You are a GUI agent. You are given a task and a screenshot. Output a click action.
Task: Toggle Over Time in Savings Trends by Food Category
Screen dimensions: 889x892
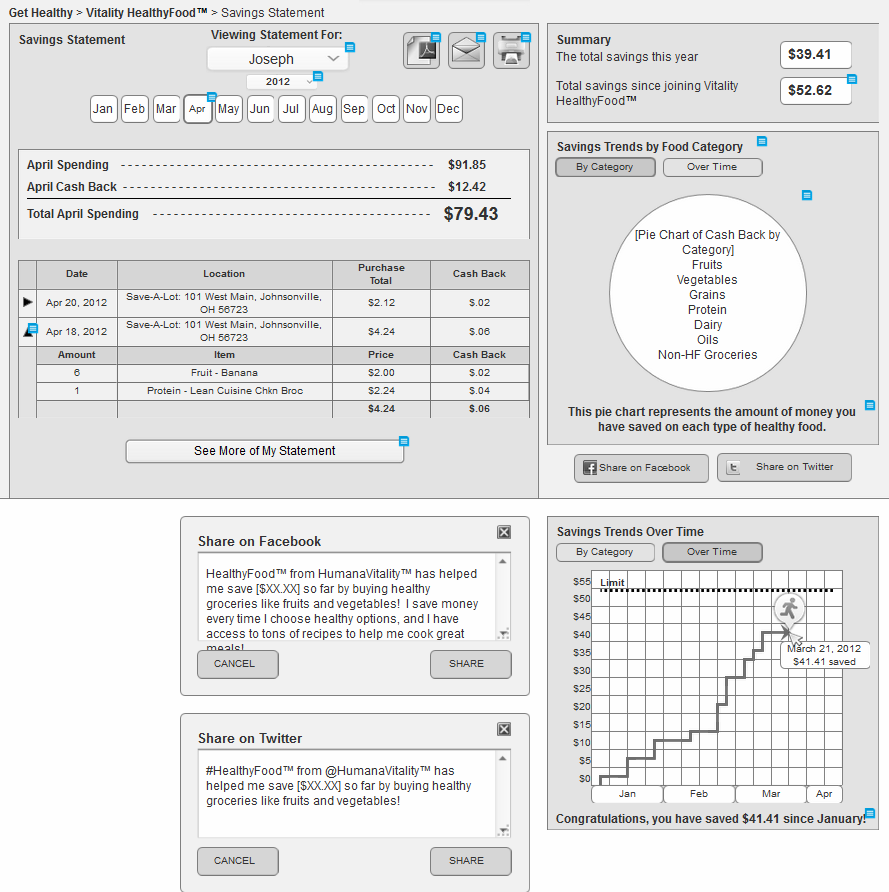(712, 167)
